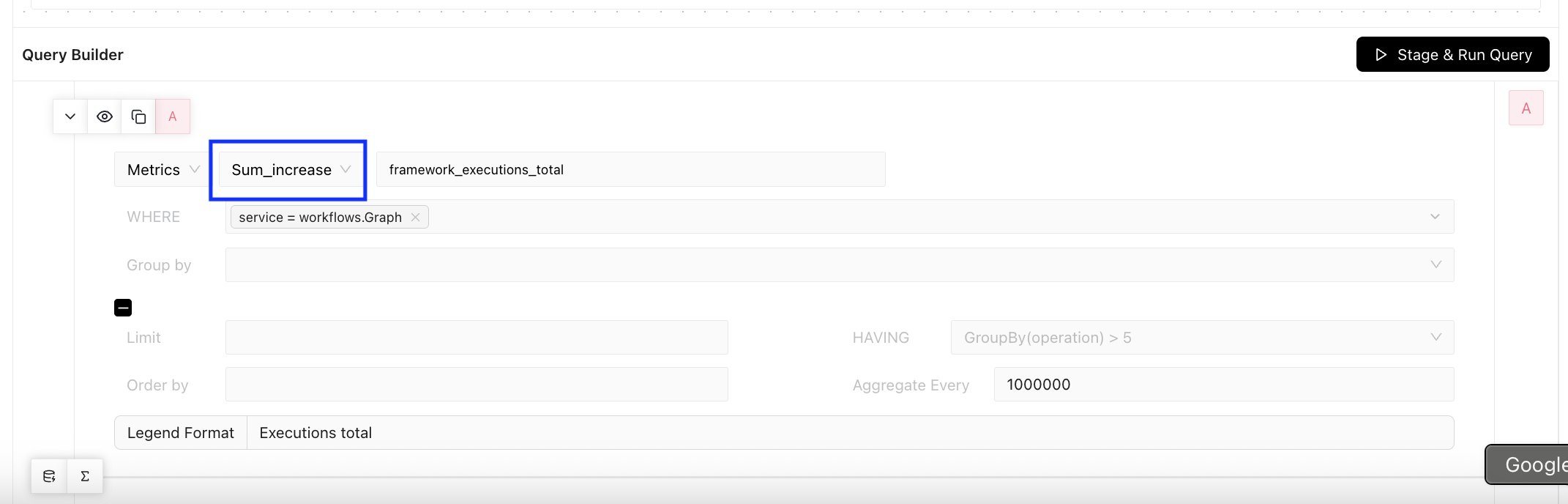Add new query with database icon

49,476
